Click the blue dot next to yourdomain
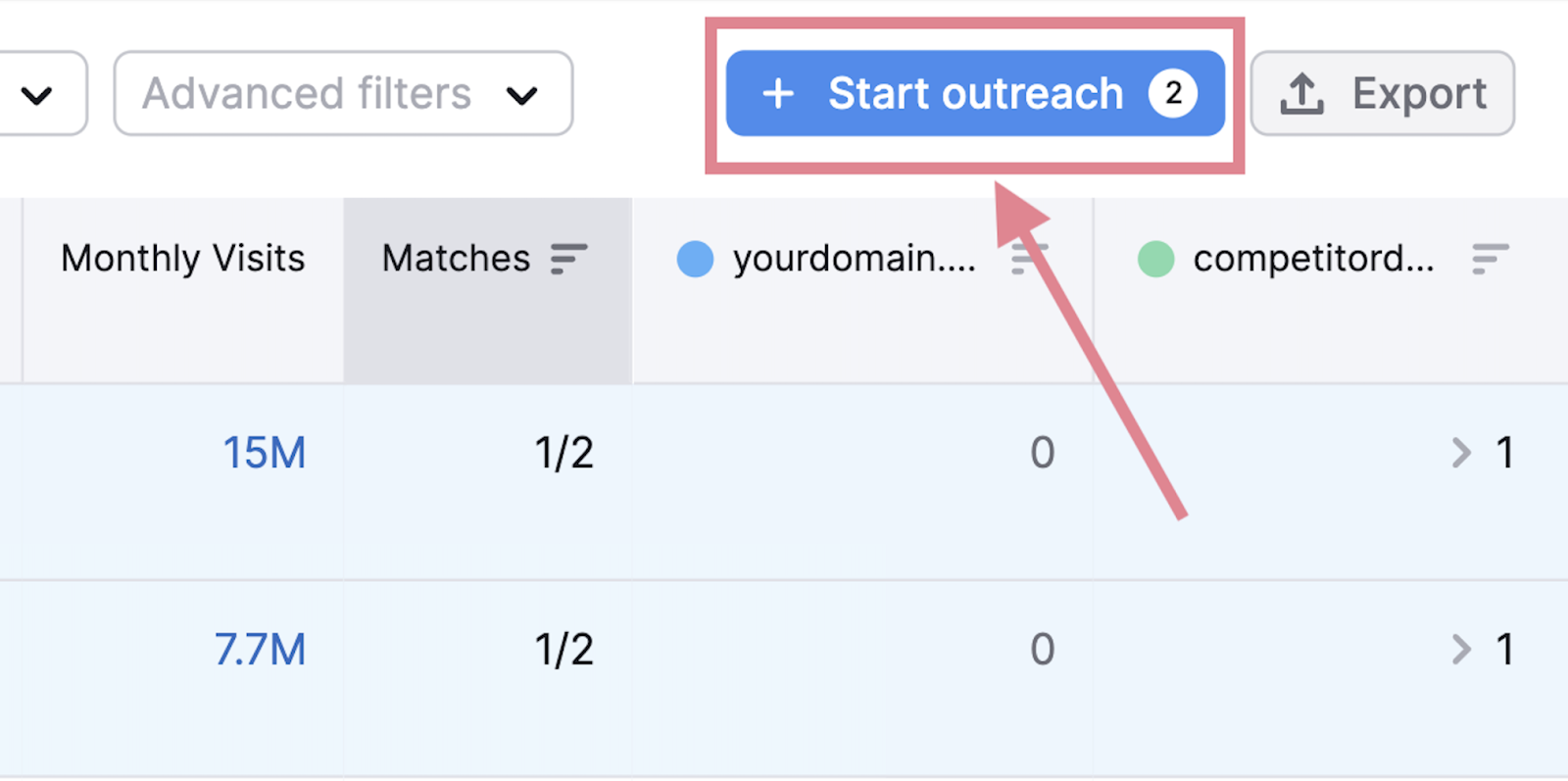The image size is (1568, 781). coord(695,259)
